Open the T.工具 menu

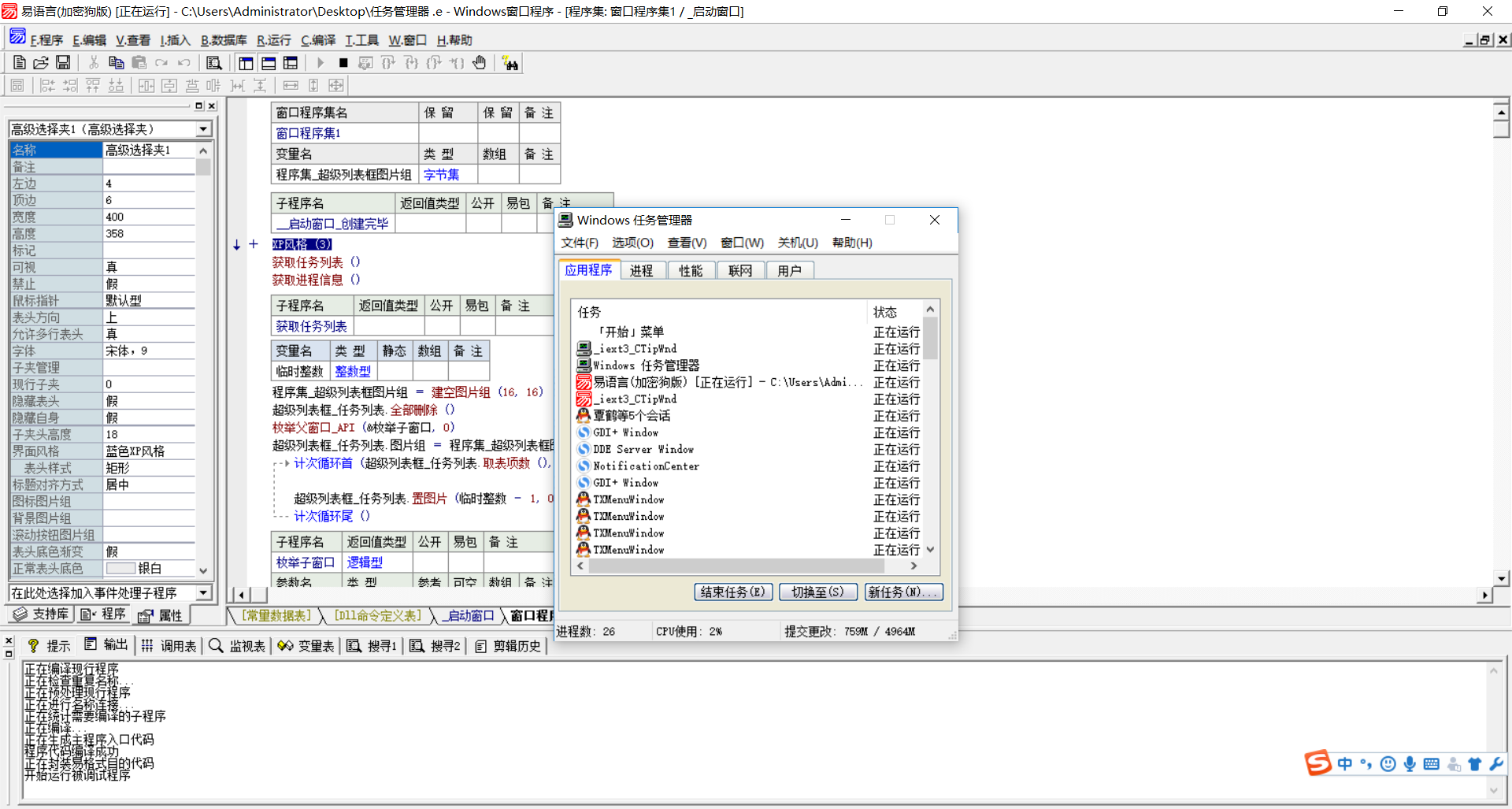coord(361,40)
